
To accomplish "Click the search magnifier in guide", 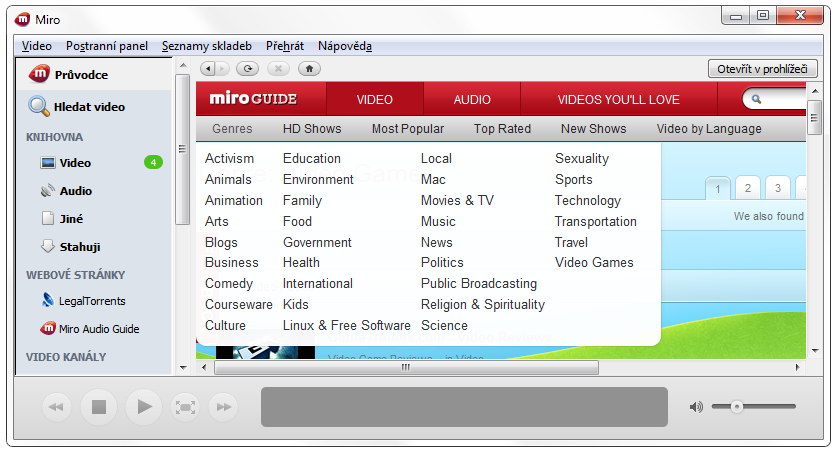I will click(x=756, y=99).
